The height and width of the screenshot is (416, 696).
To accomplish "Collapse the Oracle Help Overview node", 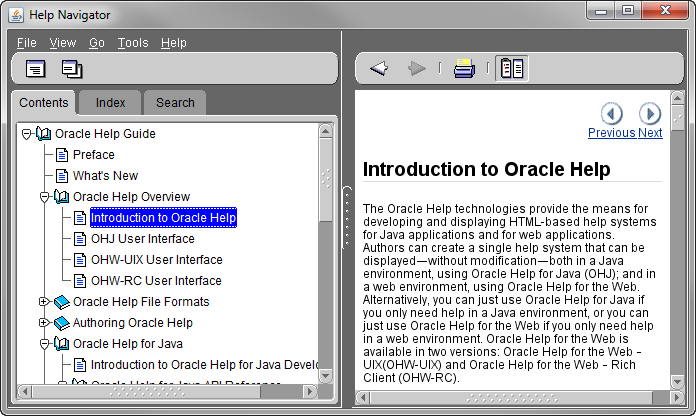I will point(44,197).
